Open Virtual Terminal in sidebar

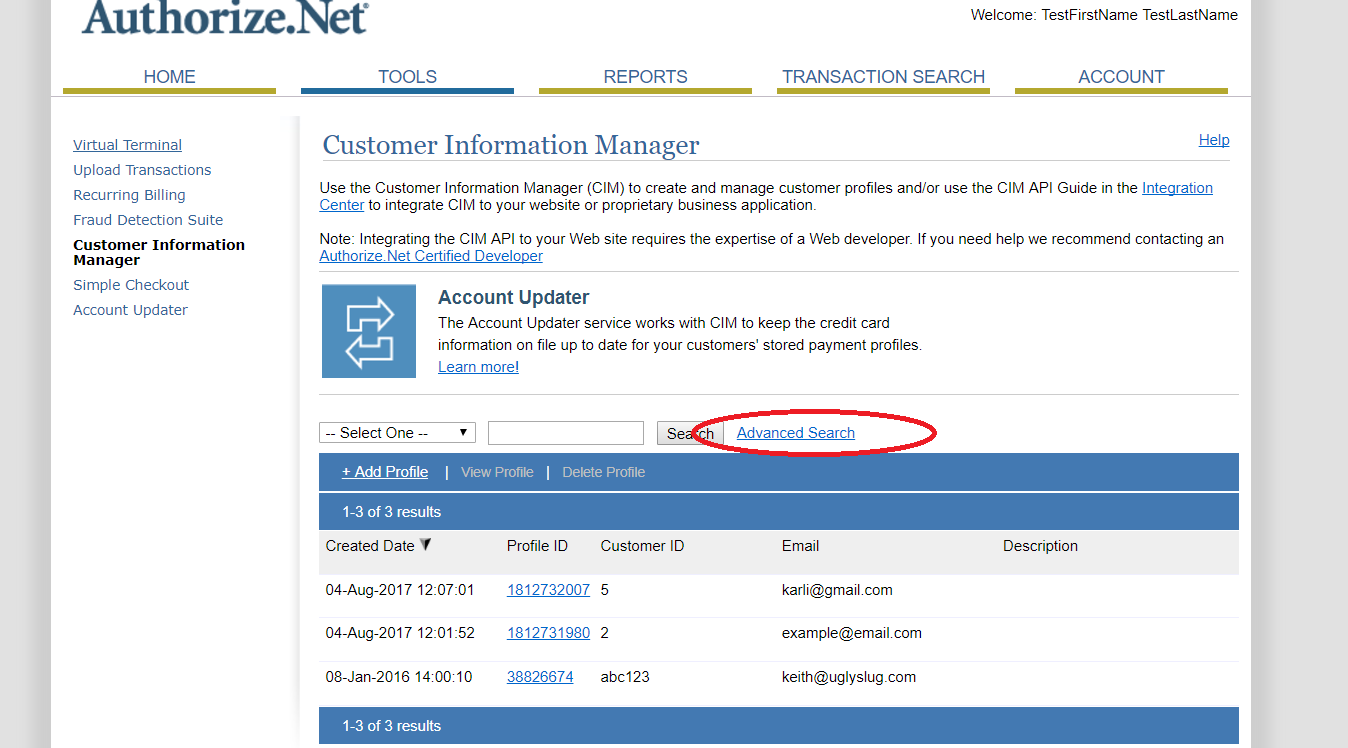pos(127,145)
